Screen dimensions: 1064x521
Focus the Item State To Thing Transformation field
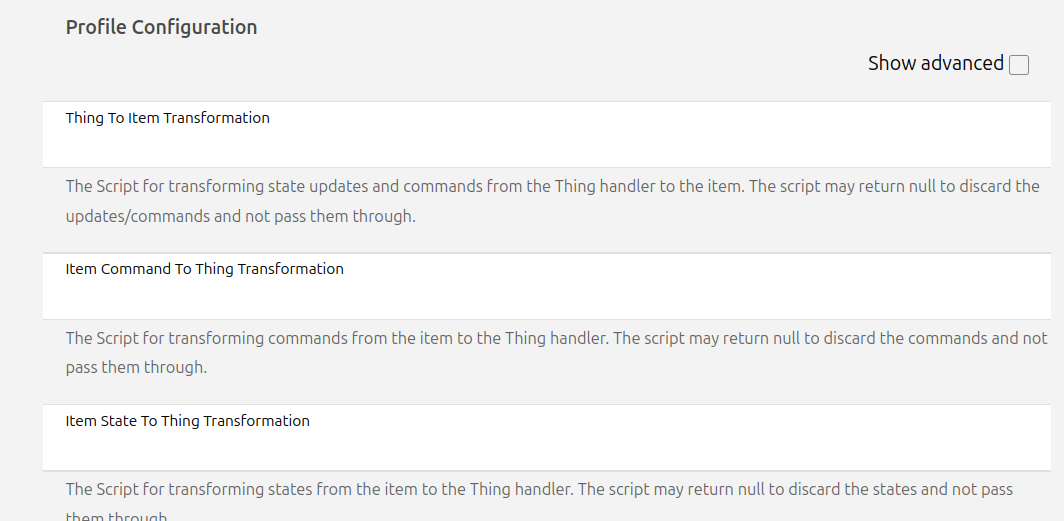(x=546, y=449)
